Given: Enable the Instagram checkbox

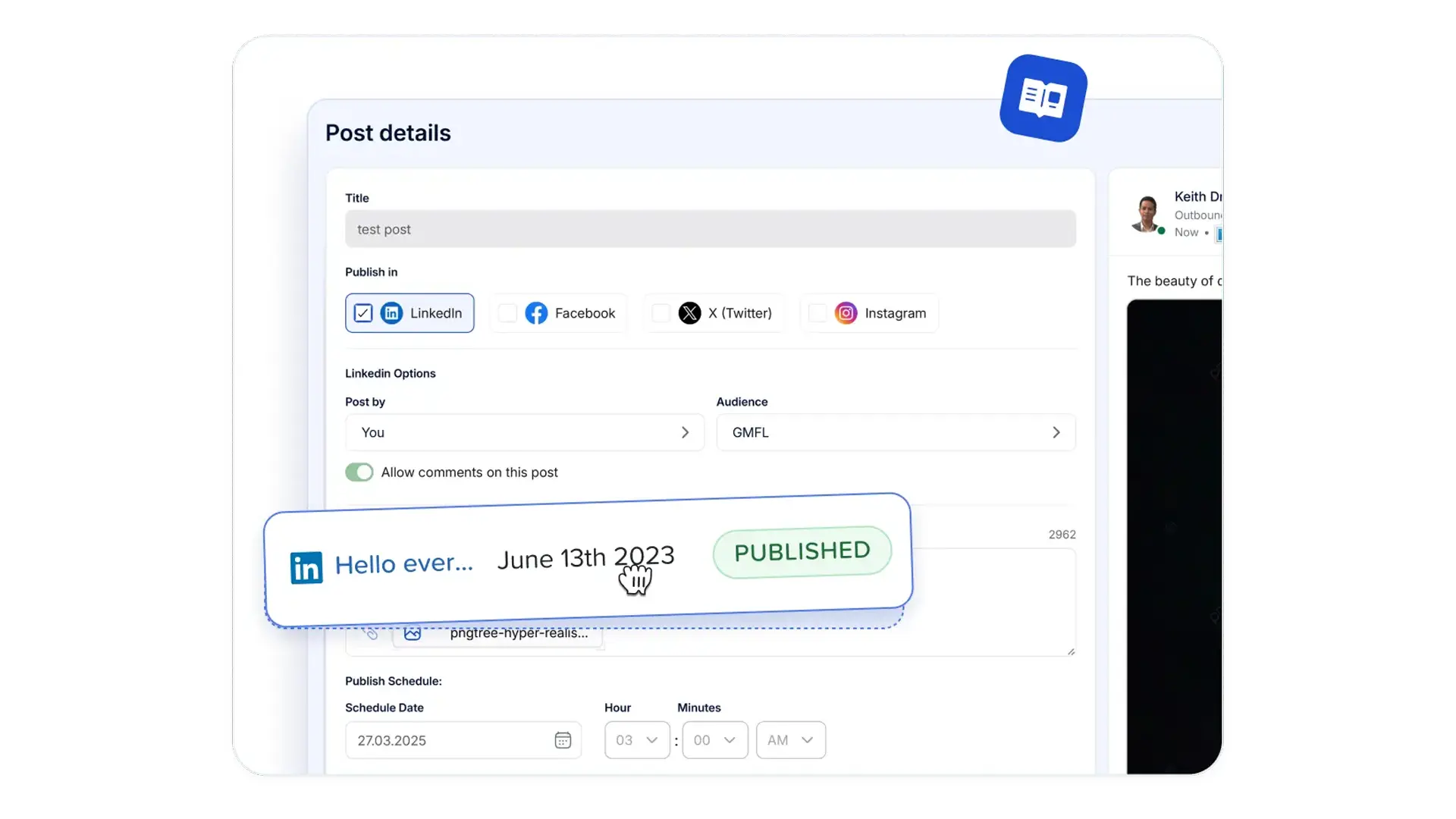Looking at the screenshot, I should 817,313.
